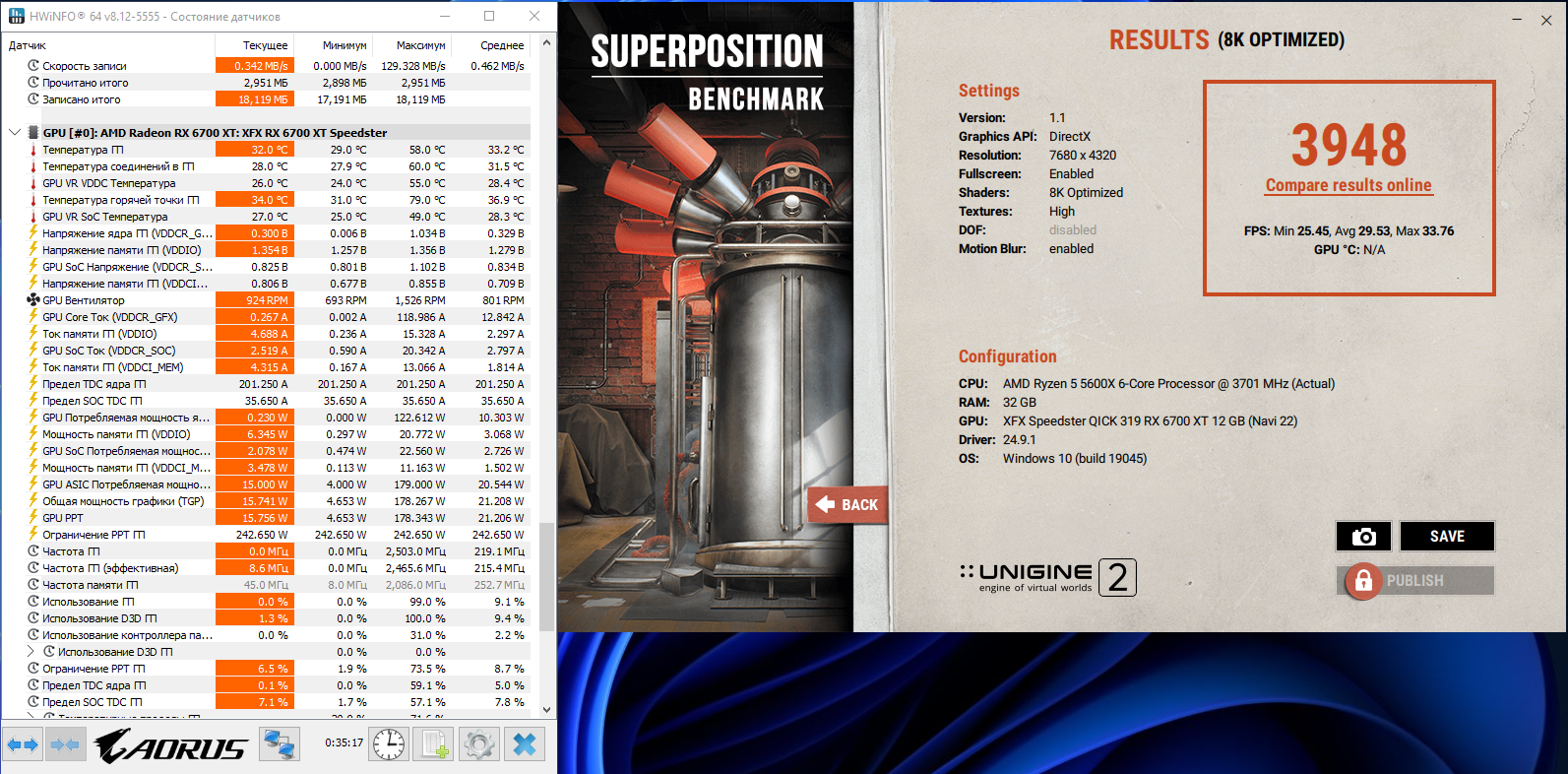Close sensors with the blue X toolbar button
Screen dimensions: 1568x774
click(x=525, y=744)
